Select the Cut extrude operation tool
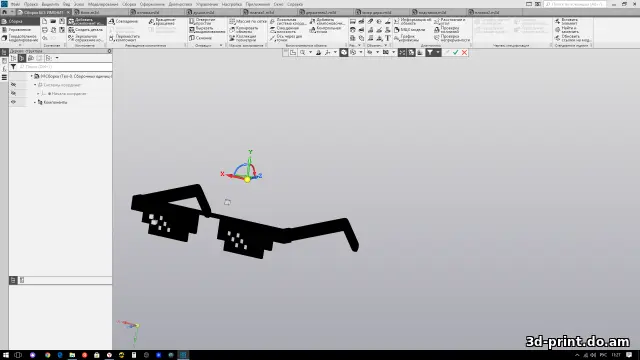This screenshot has width=640, height=360. click(207, 30)
